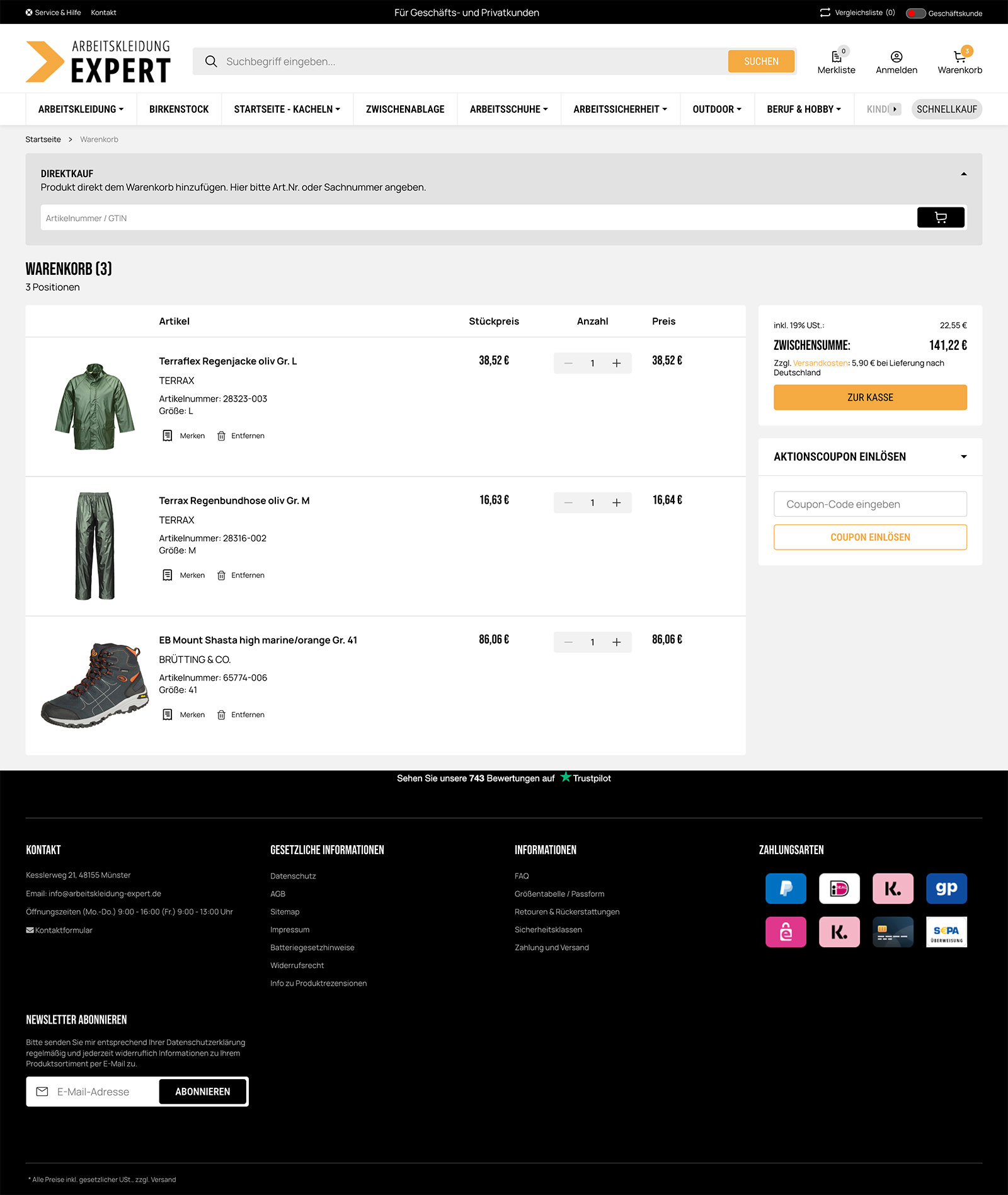This screenshot has width=1008, height=1195.
Task: Click the Abonnieren button
Action: (202, 1092)
